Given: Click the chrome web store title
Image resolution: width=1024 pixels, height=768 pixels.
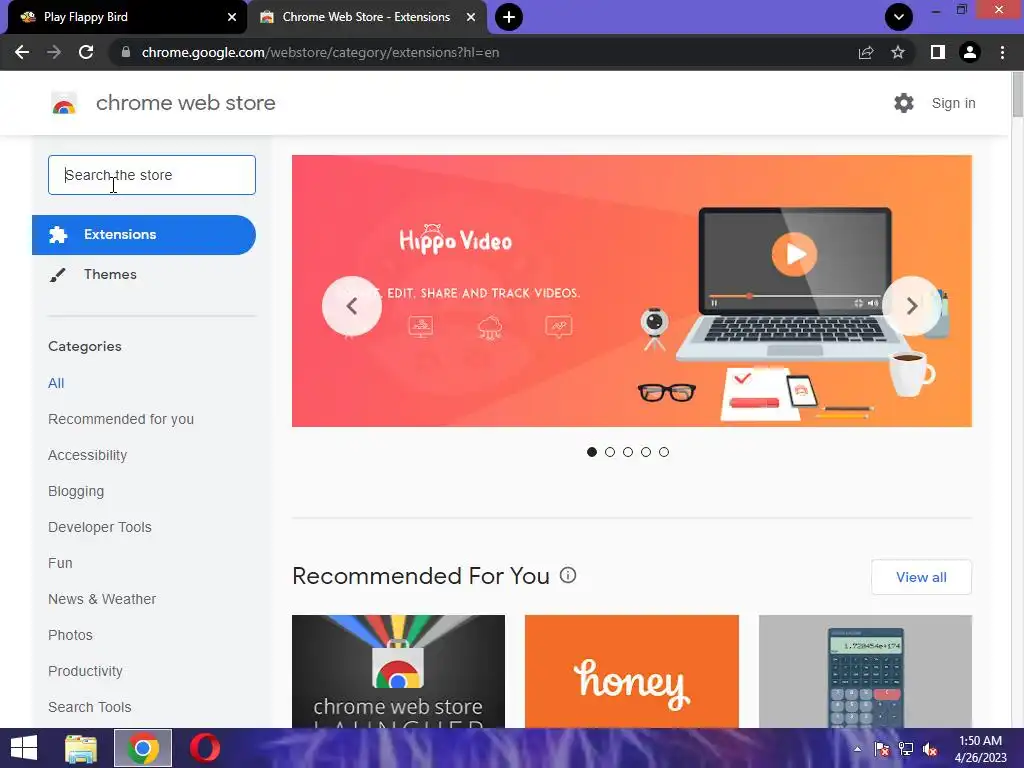Looking at the screenshot, I should click(185, 103).
